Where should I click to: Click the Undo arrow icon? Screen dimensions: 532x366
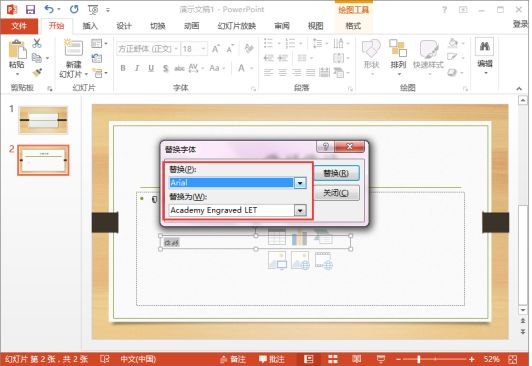pyautogui.click(x=50, y=9)
